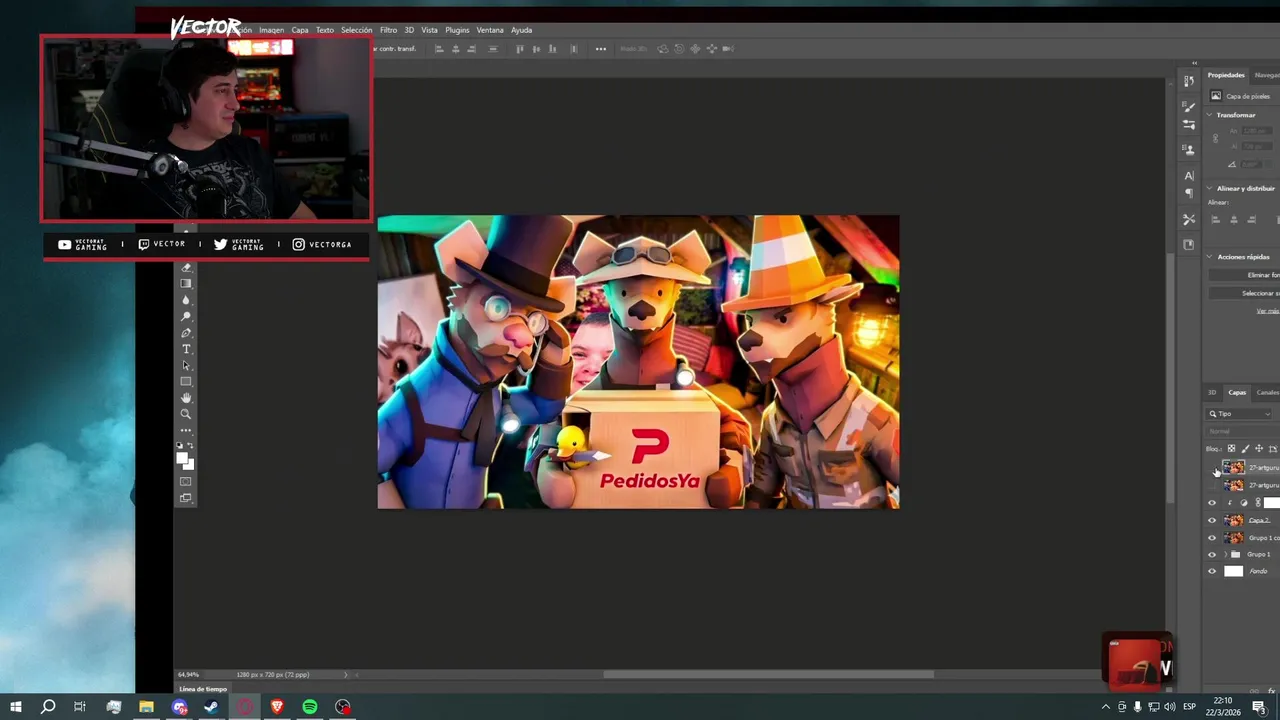
Task: Set foreground color swatch
Action: tap(183, 459)
